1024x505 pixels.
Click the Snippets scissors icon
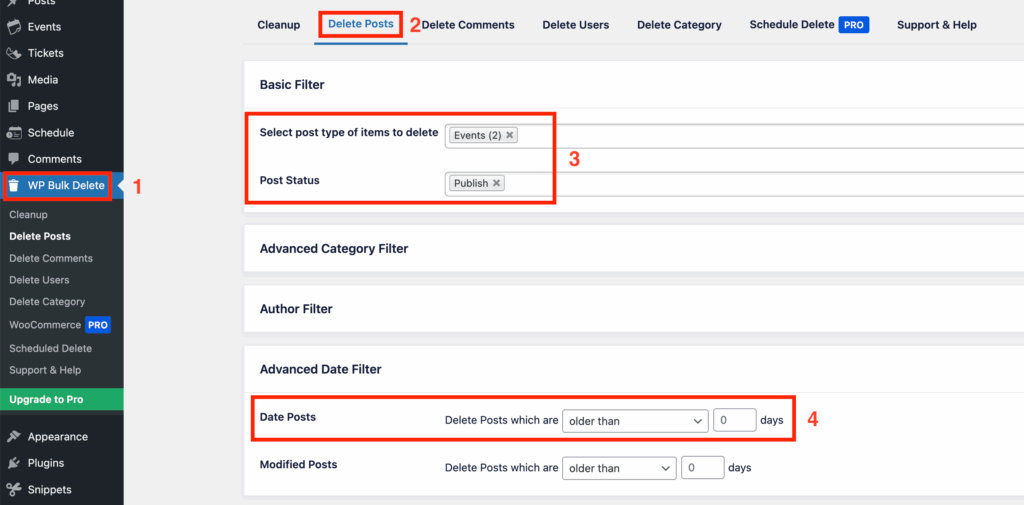14,489
